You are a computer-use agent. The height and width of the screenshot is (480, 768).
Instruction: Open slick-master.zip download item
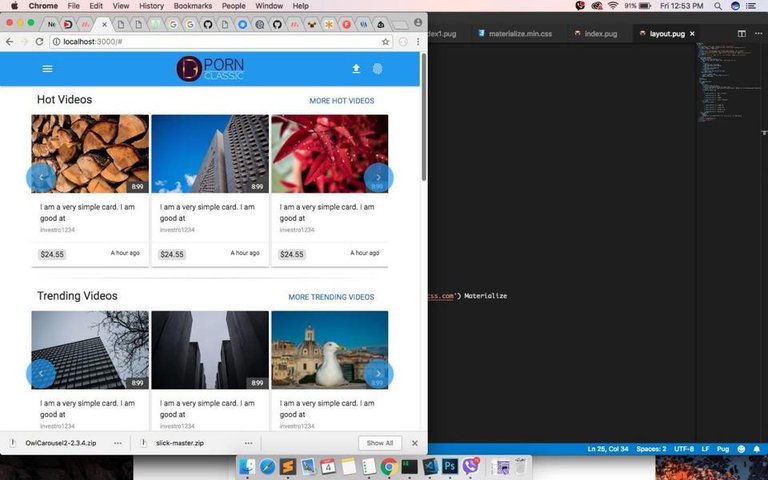[180, 443]
